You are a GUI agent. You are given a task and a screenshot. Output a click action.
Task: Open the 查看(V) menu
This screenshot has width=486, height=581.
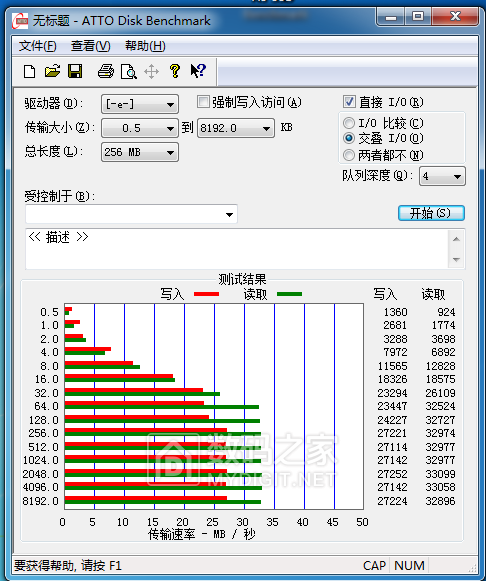point(90,46)
